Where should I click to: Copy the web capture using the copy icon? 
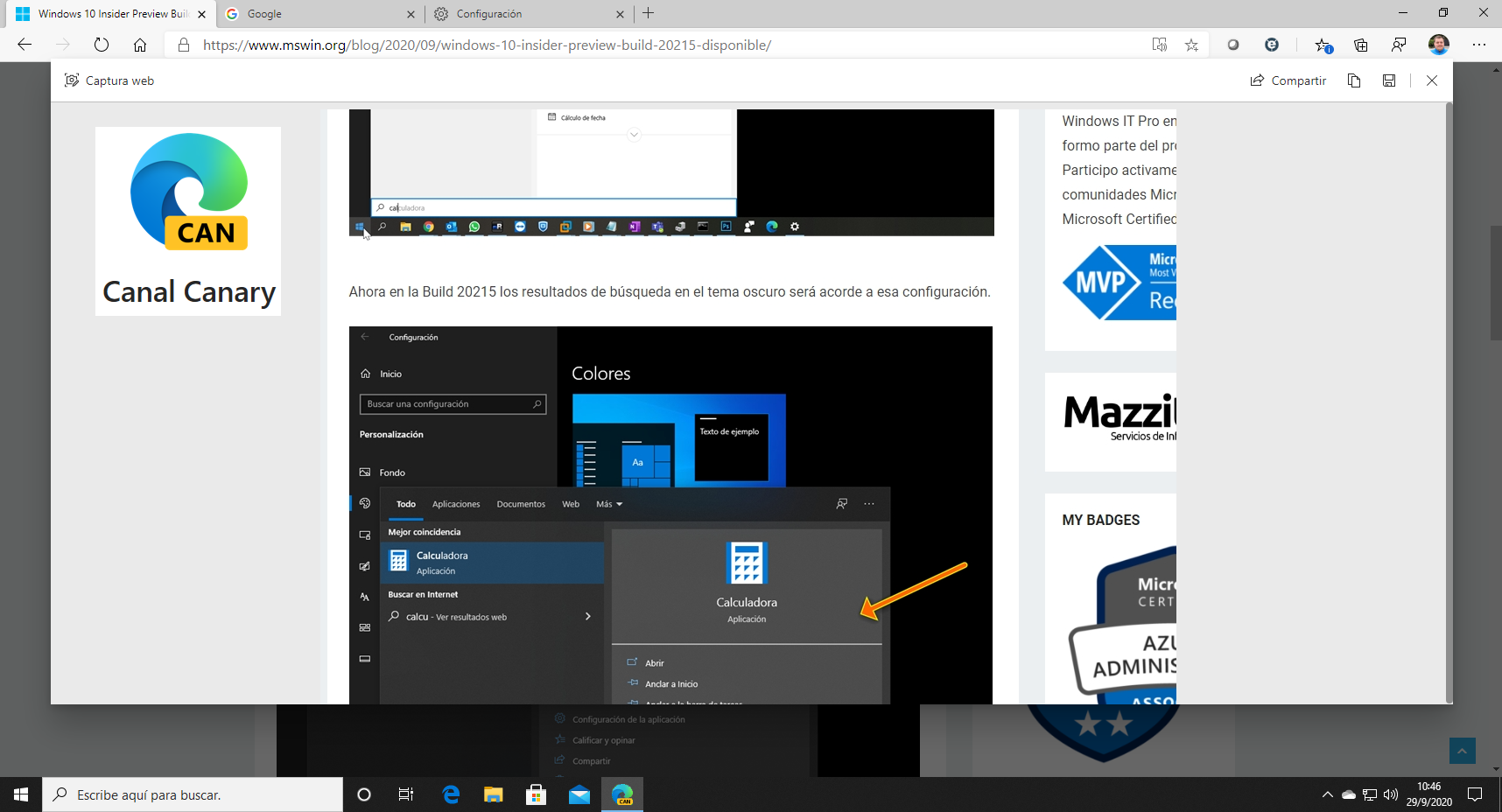pos(1353,80)
